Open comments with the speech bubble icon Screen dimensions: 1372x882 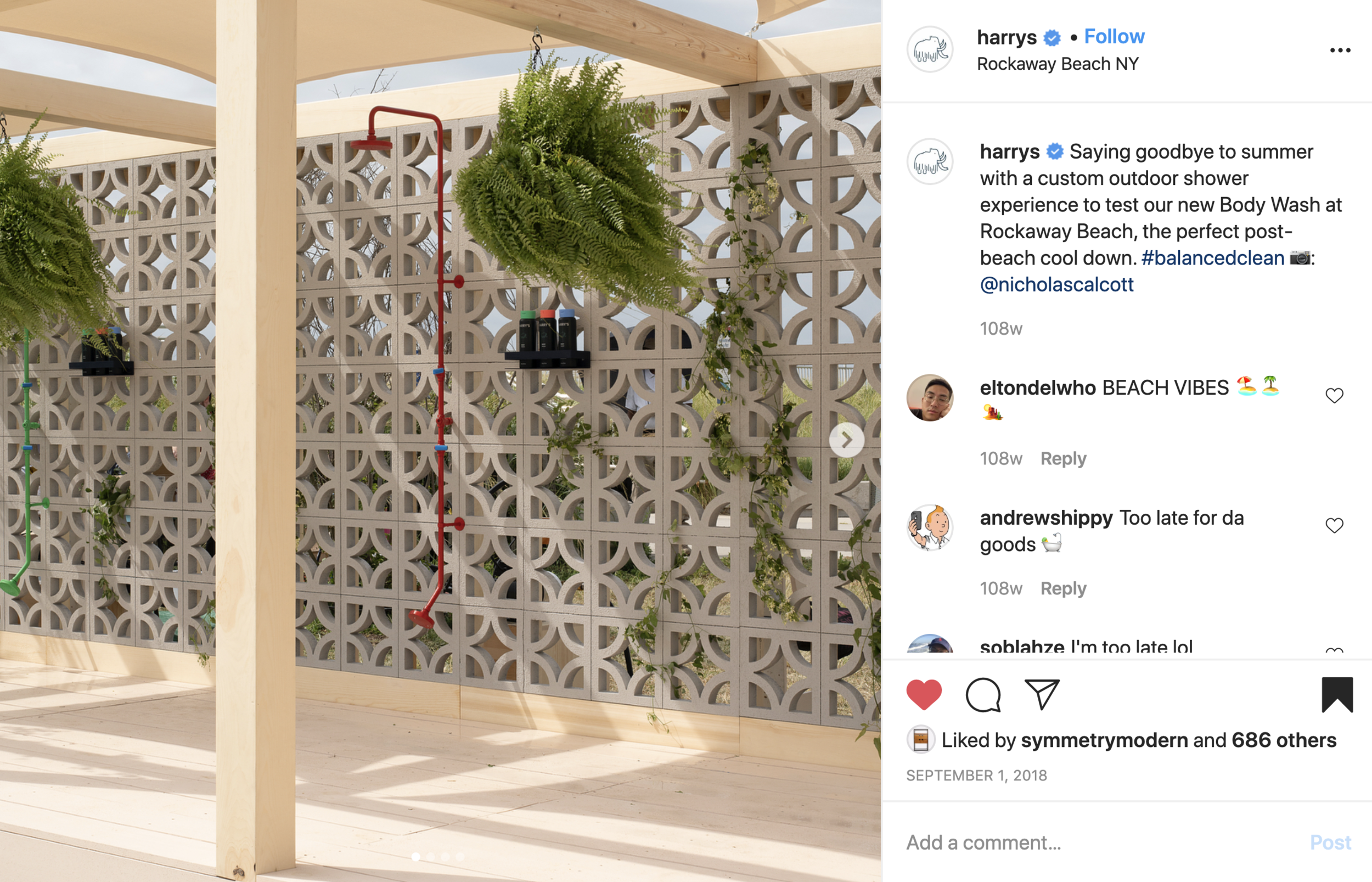[982, 695]
